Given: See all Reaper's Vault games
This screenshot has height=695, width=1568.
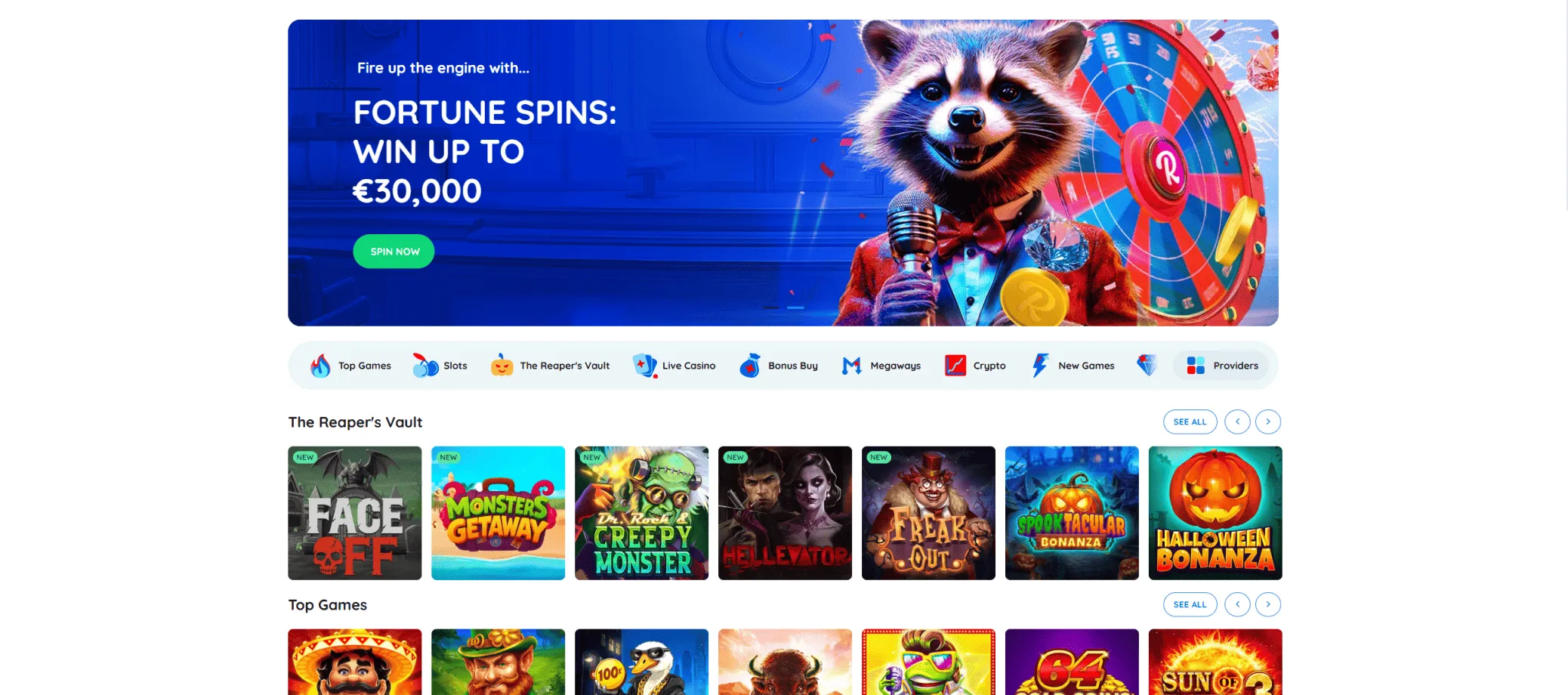Looking at the screenshot, I should coord(1190,422).
